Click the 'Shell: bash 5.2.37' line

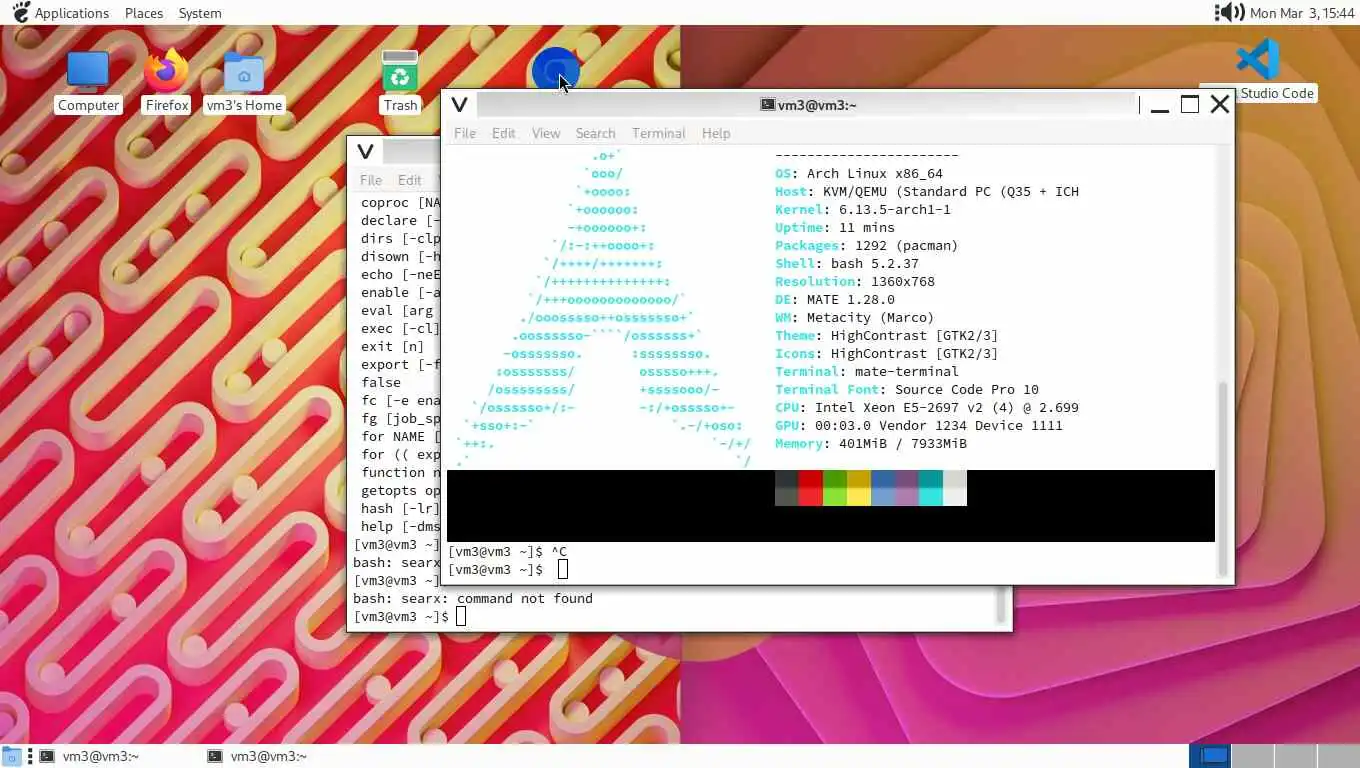[x=847, y=263]
